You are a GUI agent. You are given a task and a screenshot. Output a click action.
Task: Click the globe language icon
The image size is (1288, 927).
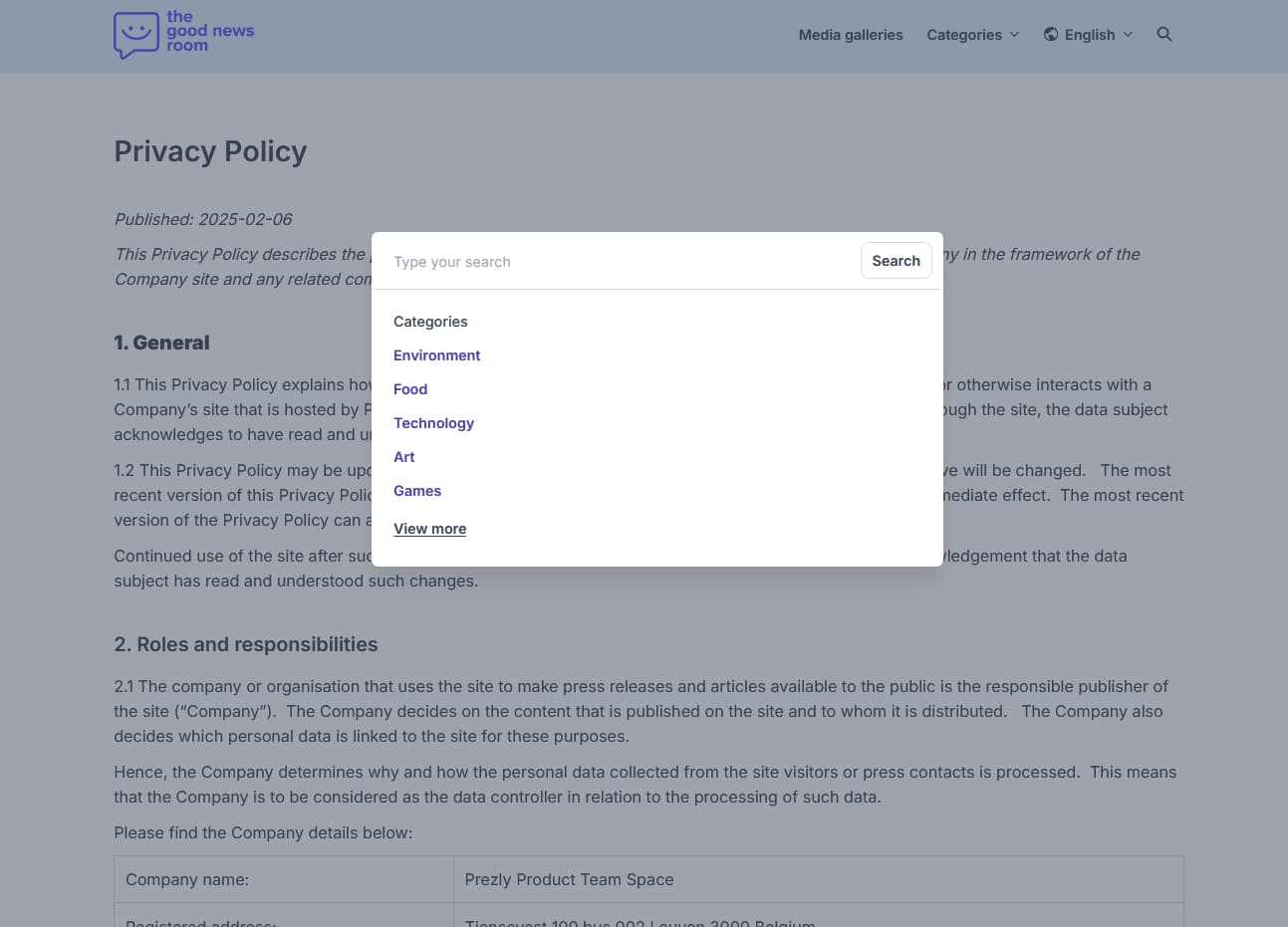pyautogui.click(x=1051, y=35)
